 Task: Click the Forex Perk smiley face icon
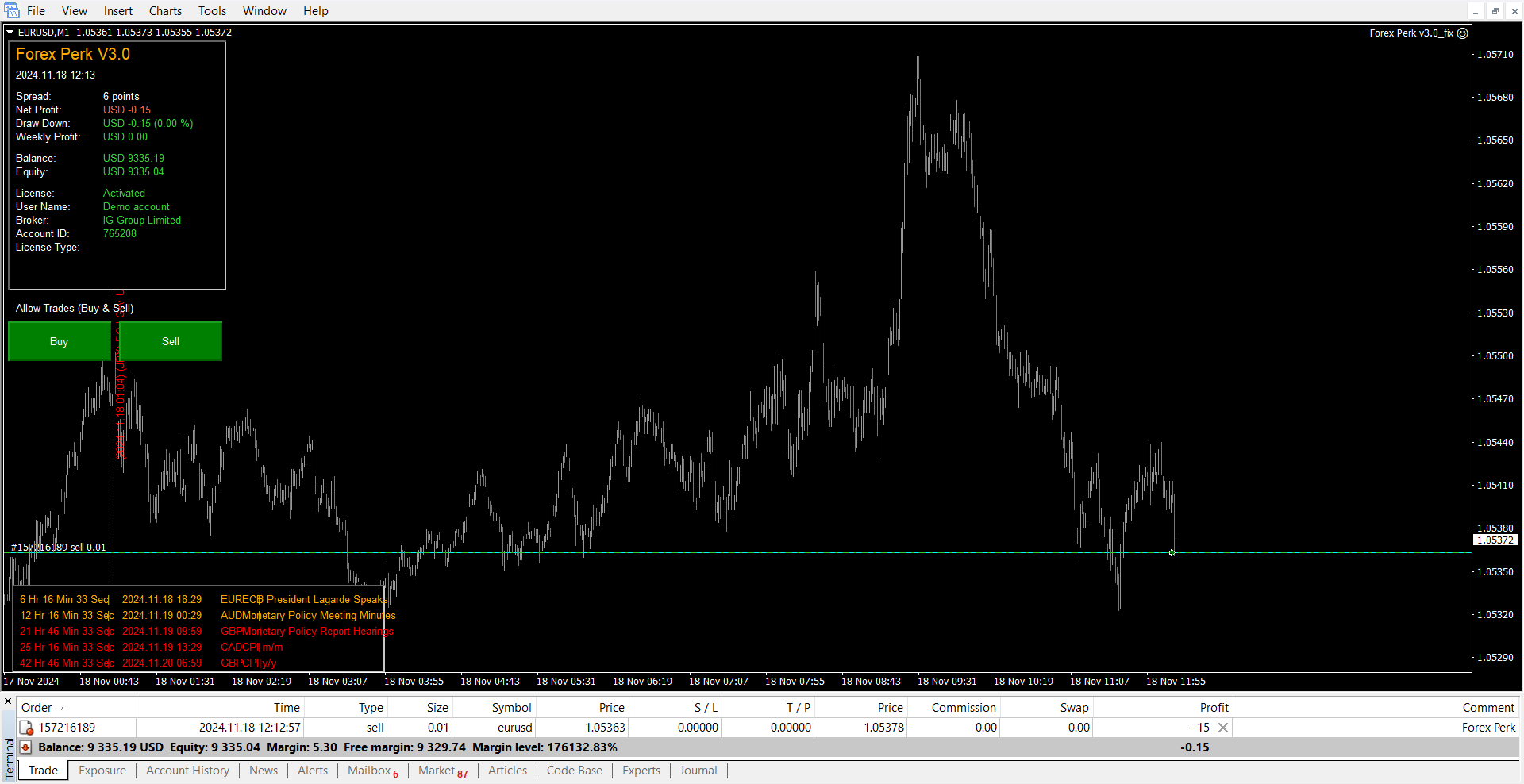[x=1463, y=33]
